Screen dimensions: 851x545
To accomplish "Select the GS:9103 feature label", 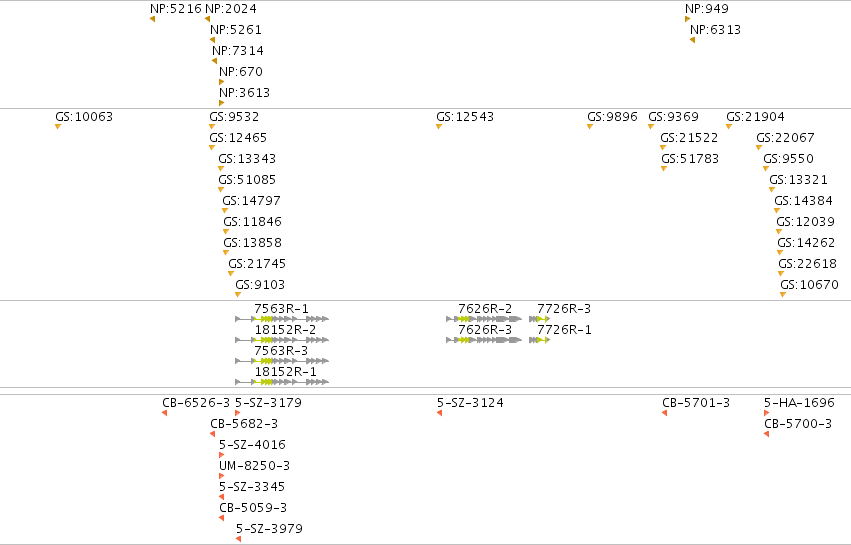I will click(261, 285).
